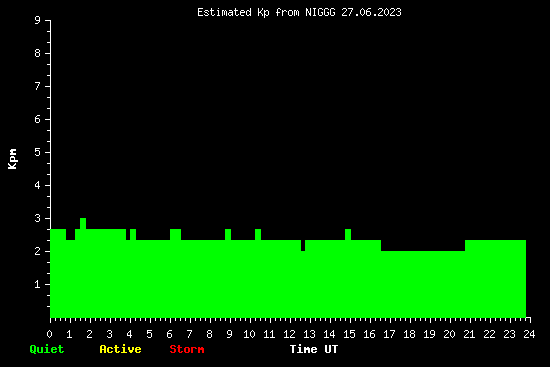Viewport: 550px width, 367px height.
Task: Click hour 6 on the time axis
Action: click(169, 334)
